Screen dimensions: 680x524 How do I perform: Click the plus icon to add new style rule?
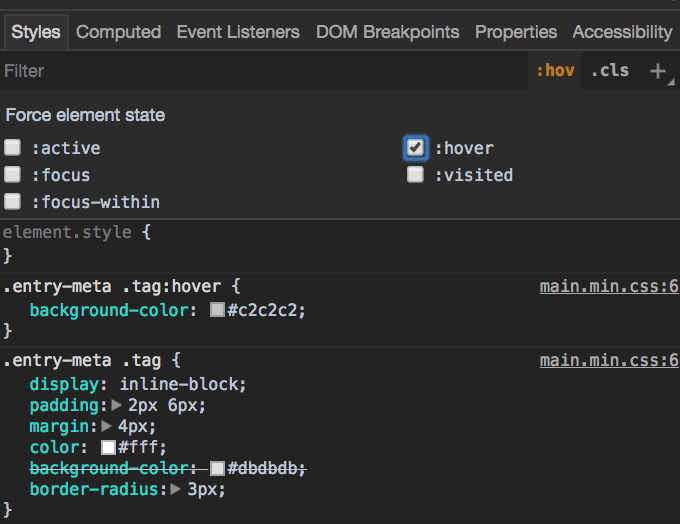click(657, 71)
